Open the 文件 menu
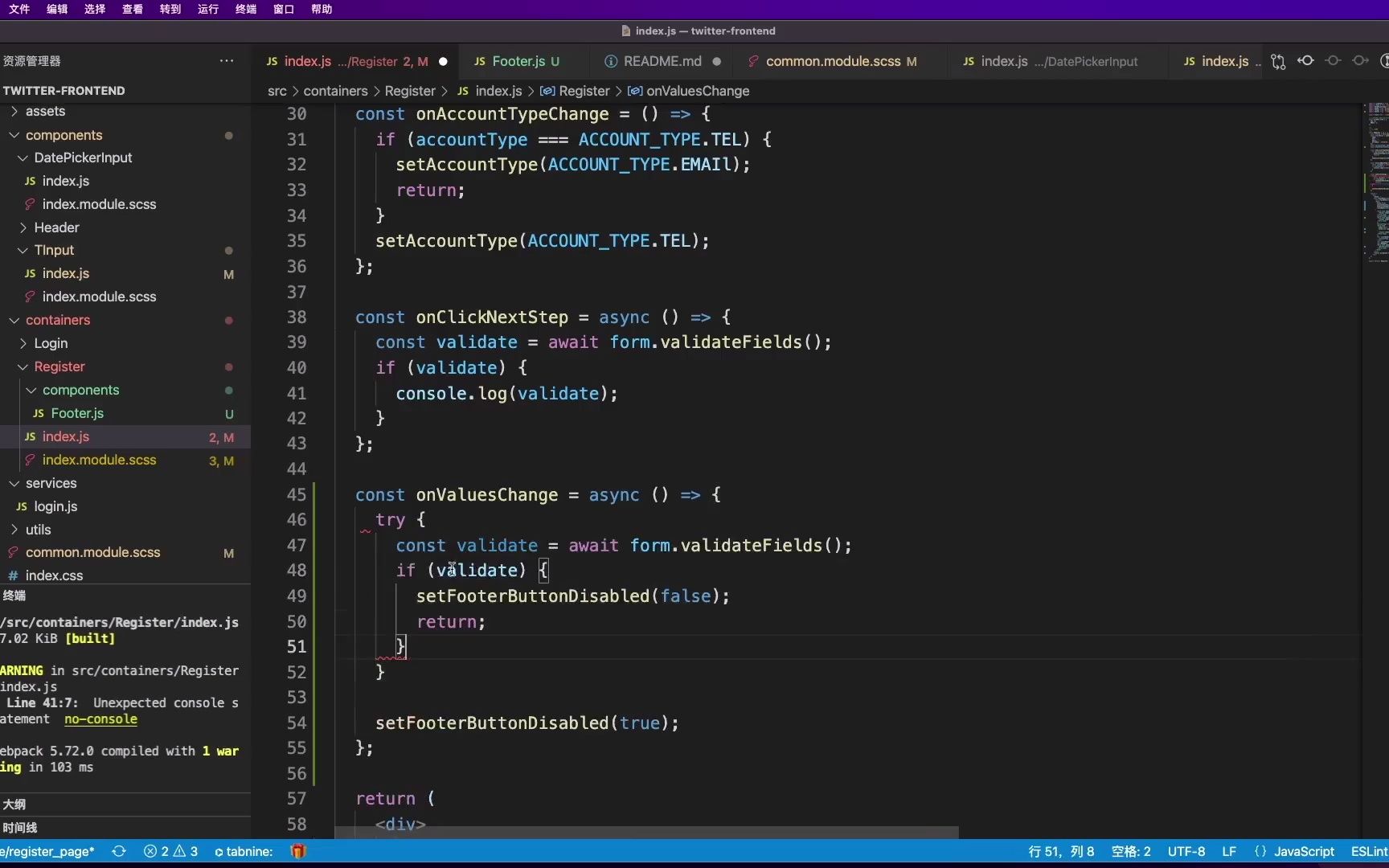The width and height of the screenshot is (1389, 868). pos(19,9)
